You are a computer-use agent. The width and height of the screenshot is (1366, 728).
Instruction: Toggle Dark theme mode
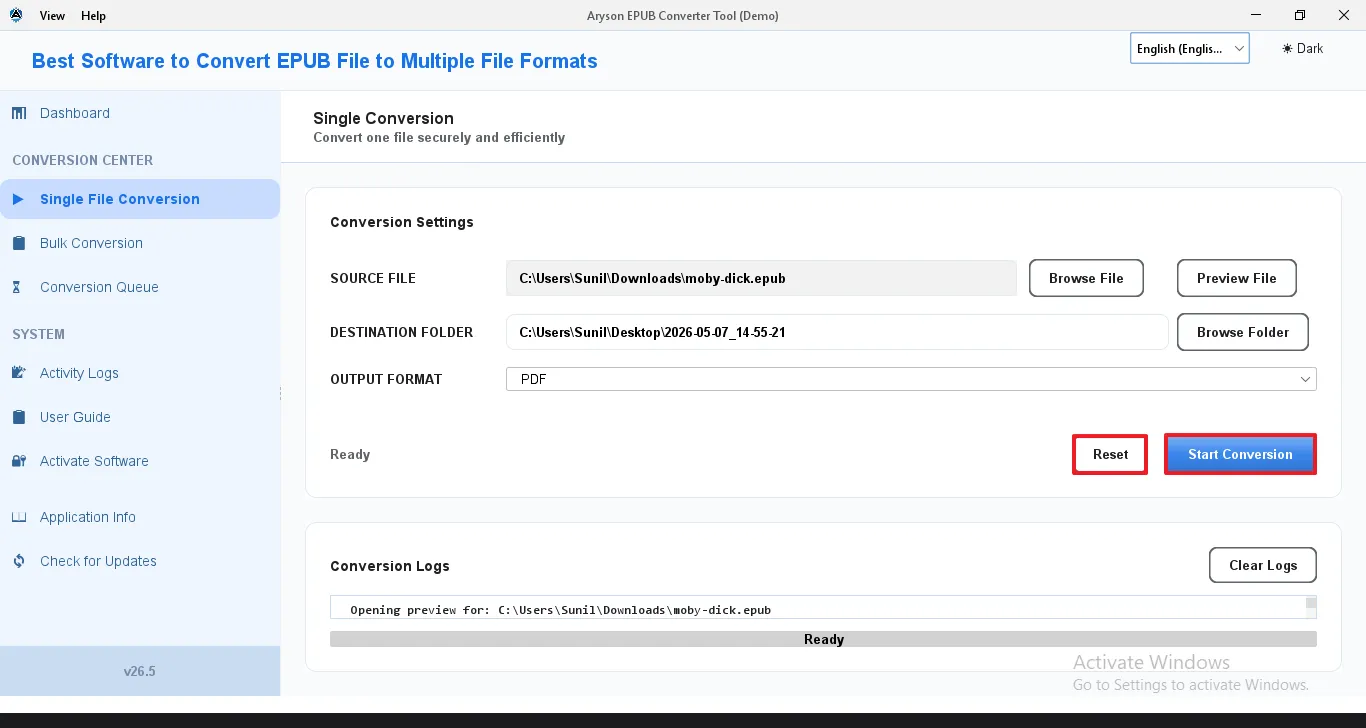click(1303, 48)
